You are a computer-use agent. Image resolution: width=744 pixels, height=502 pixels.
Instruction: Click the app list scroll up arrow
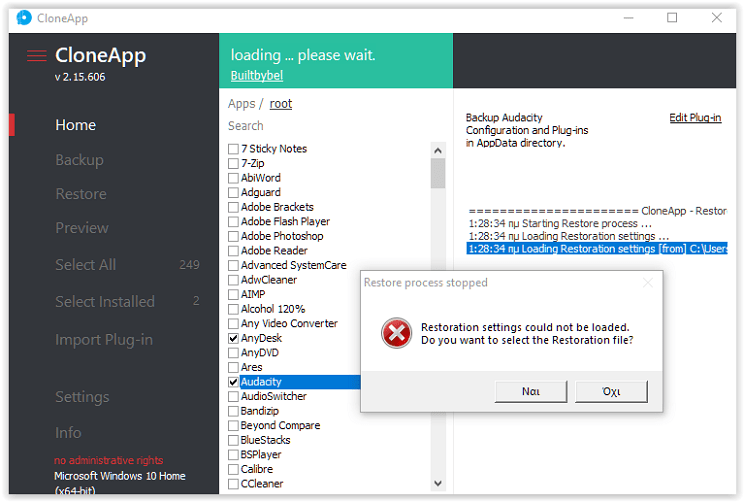pos(438,150)
